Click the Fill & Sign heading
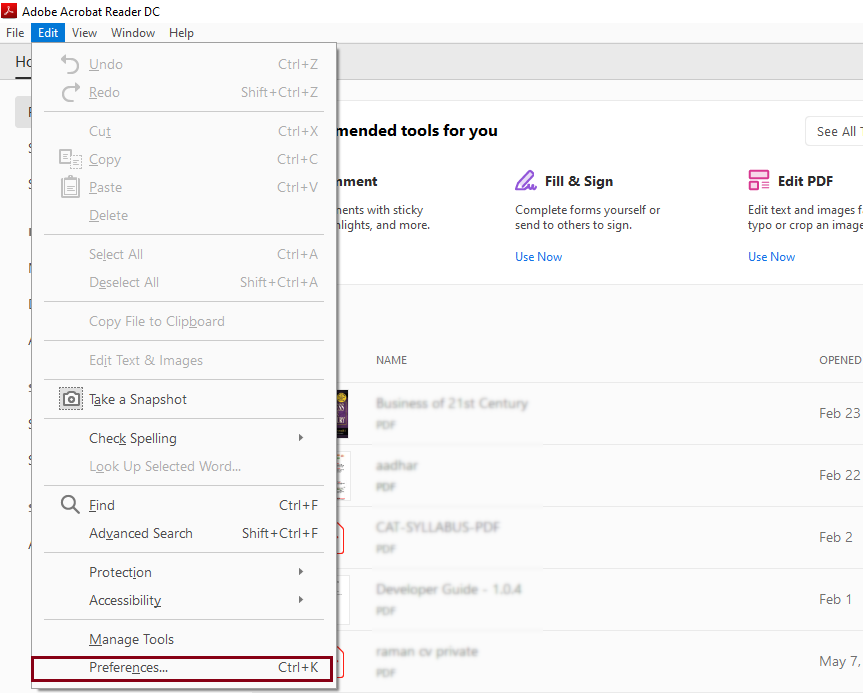The width and height of the screenshot is (863, 693). tap(579, 181)
